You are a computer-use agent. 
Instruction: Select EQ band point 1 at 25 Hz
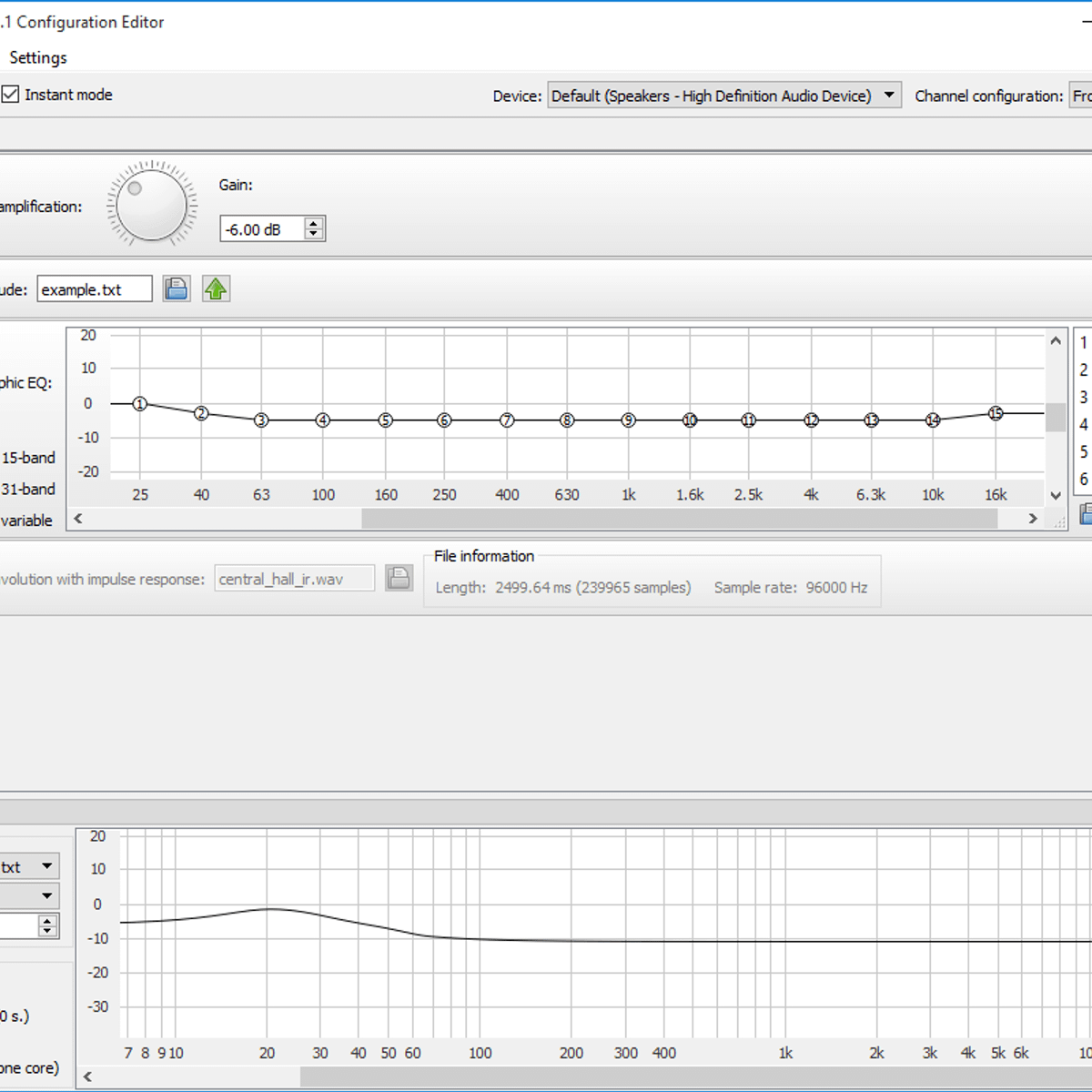[x=140, y=404]
